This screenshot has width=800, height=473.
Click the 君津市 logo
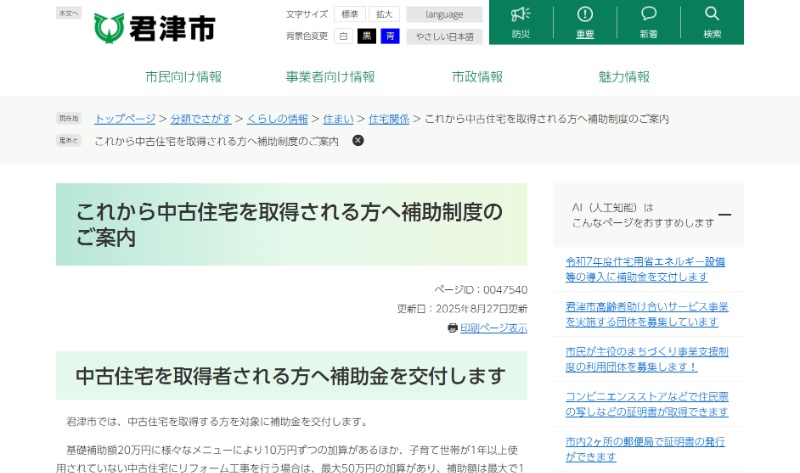154,27
